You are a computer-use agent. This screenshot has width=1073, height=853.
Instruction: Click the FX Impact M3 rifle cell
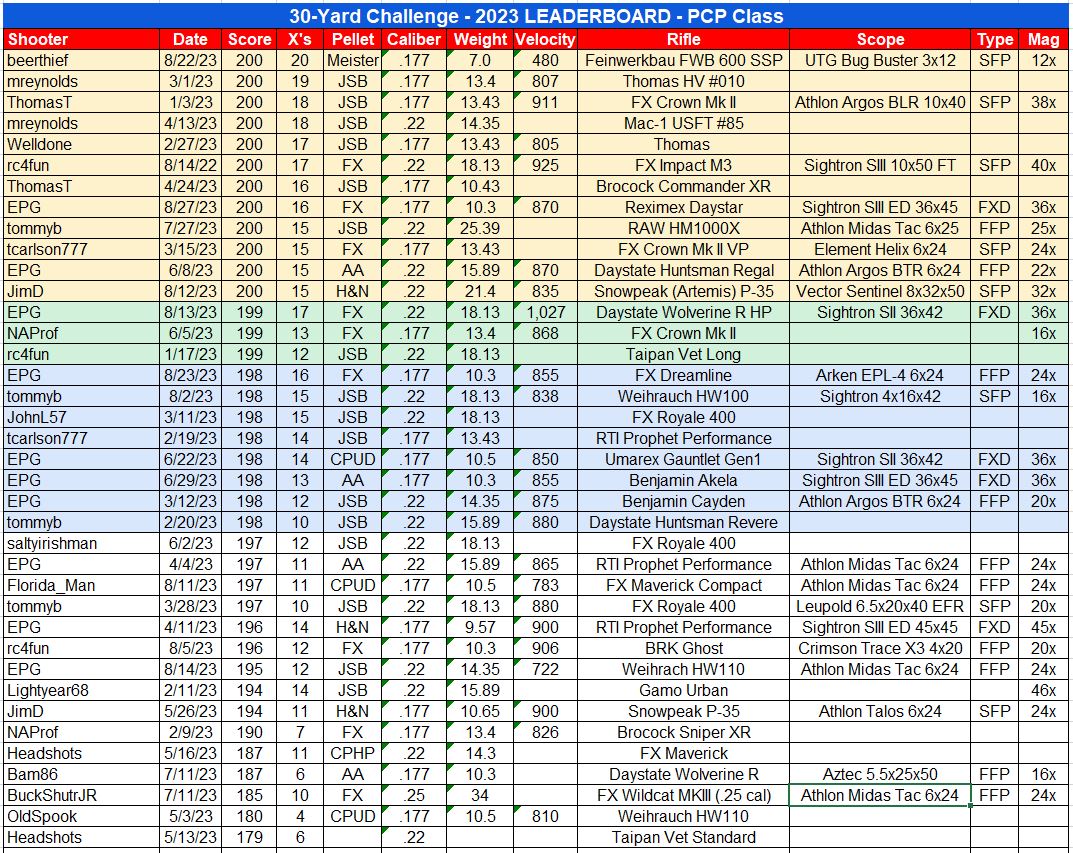point(683,166)
